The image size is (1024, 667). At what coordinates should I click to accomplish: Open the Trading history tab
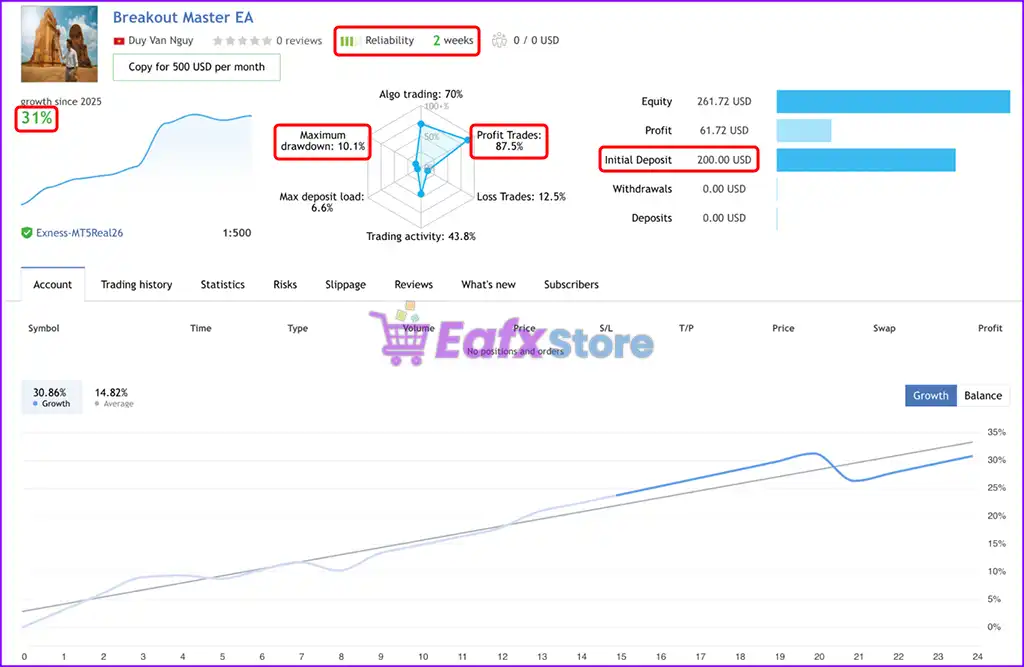tap(136, 285)
